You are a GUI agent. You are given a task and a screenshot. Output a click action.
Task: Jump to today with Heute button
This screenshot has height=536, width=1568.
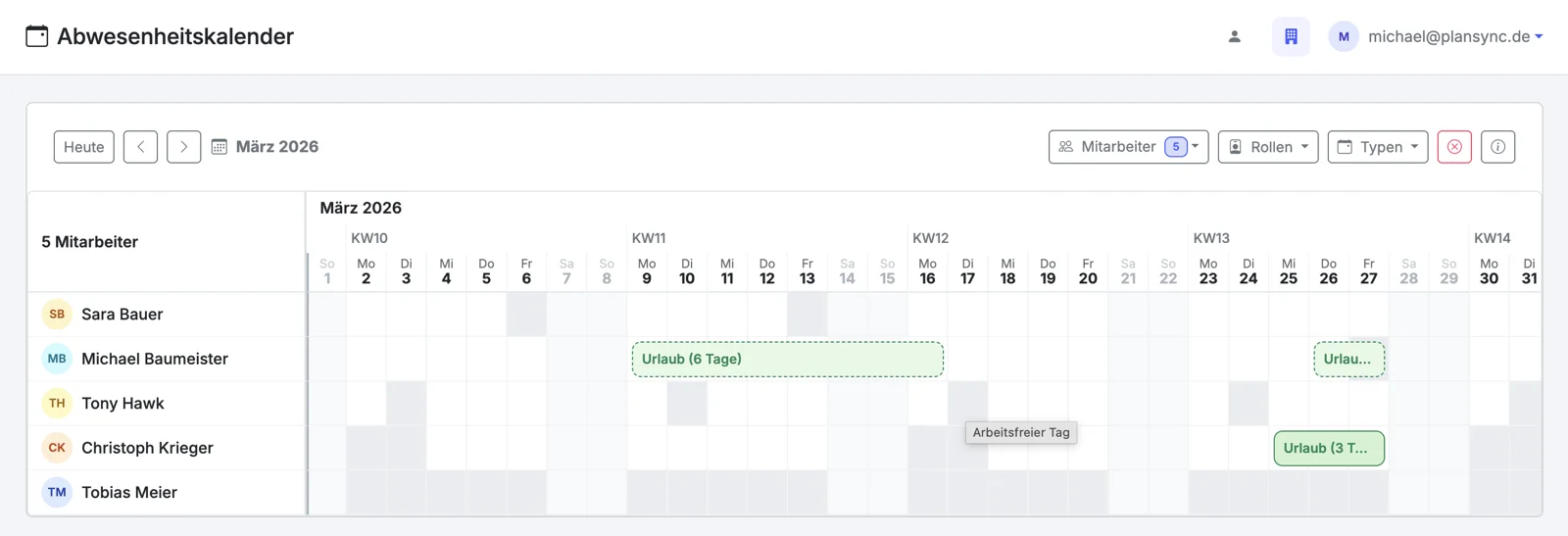(x=84, y=147)
